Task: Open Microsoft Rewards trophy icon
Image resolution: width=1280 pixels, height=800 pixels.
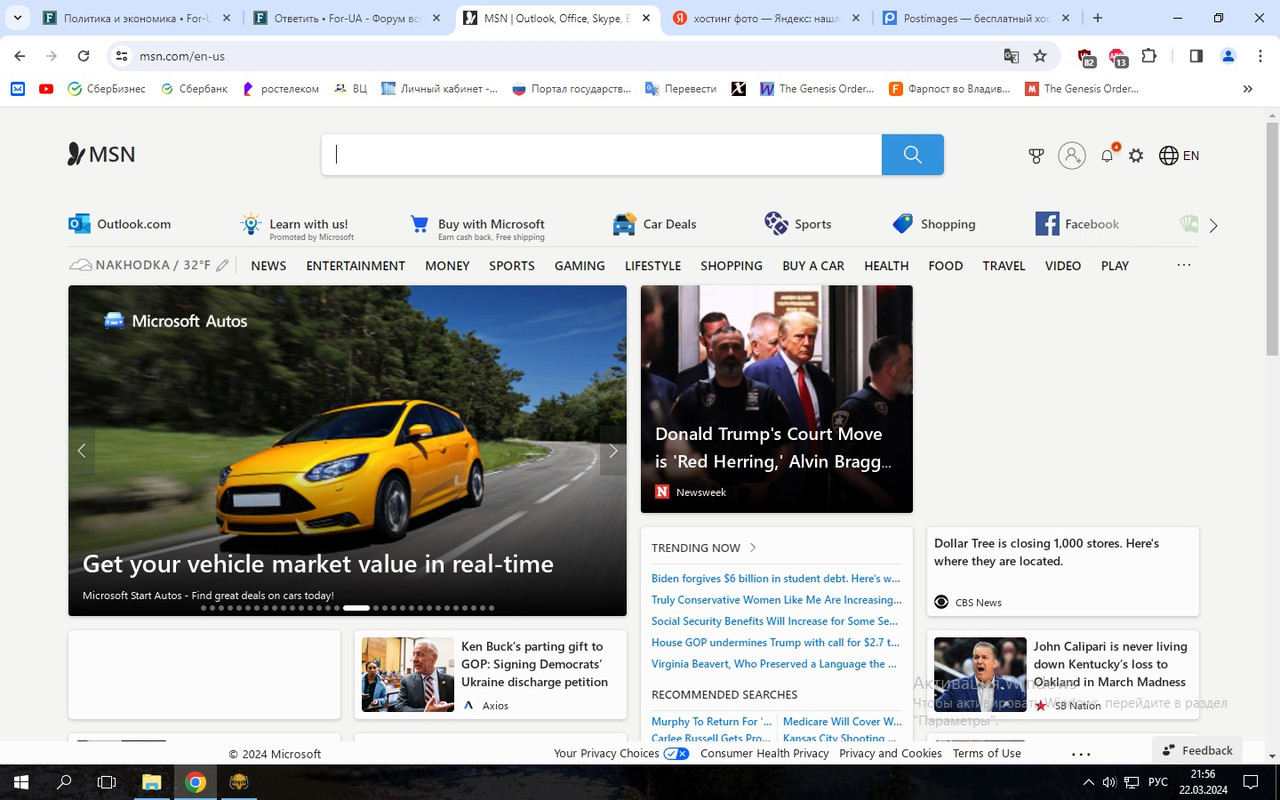Action: (x=1036, y=155)
